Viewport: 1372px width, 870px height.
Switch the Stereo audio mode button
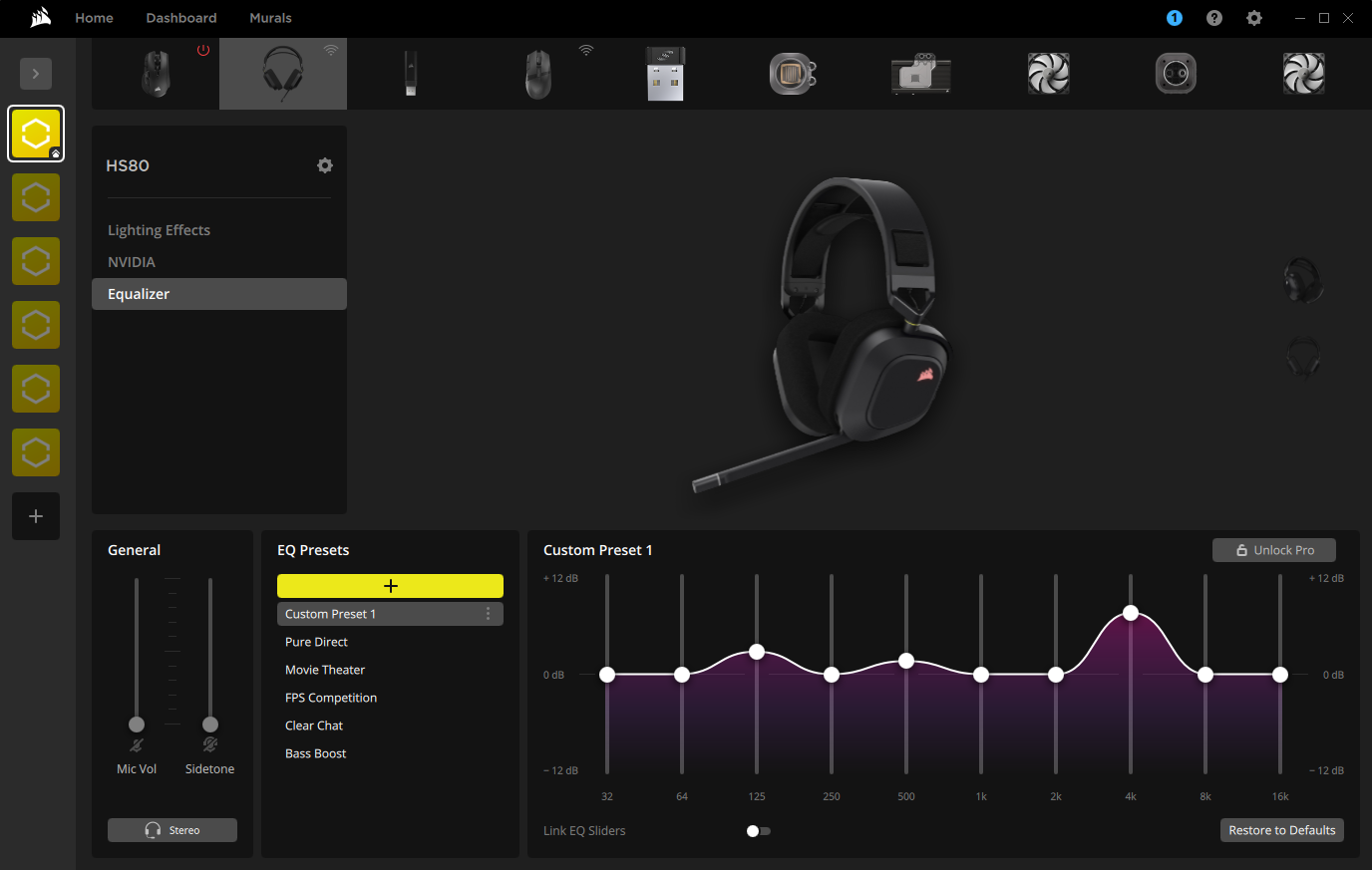tap(172, 830)
